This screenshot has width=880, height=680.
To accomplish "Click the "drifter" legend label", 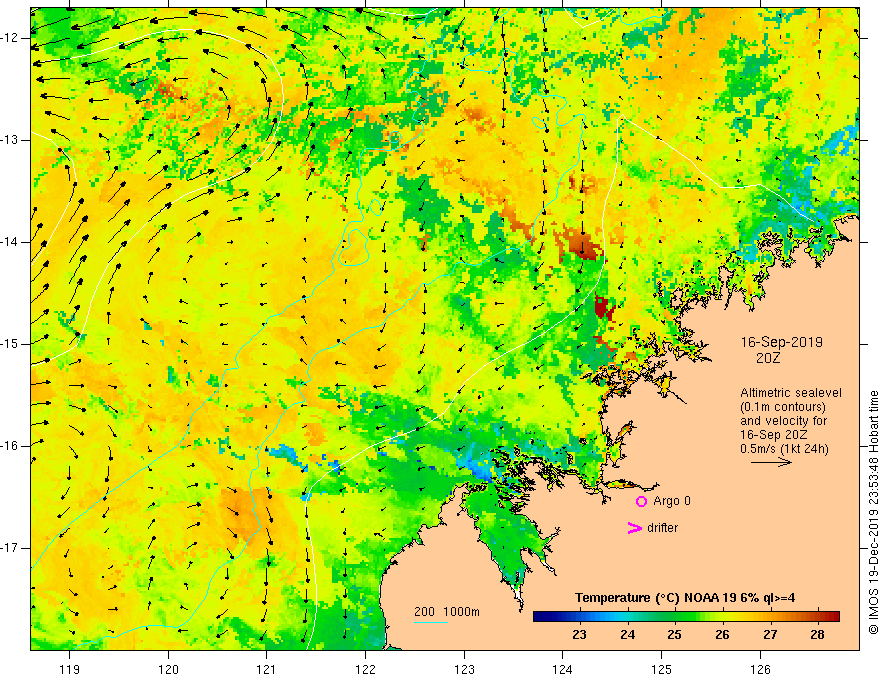I will pyautogui.click(x=662, y=528).
